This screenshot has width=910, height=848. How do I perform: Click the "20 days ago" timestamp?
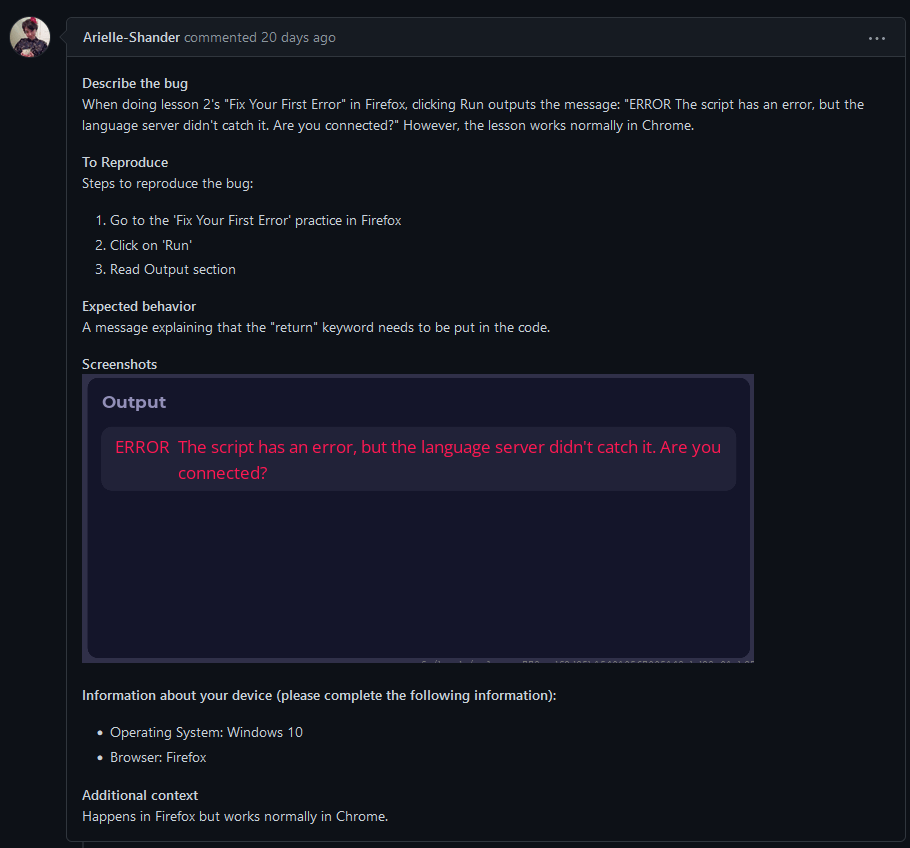(298, 38)
